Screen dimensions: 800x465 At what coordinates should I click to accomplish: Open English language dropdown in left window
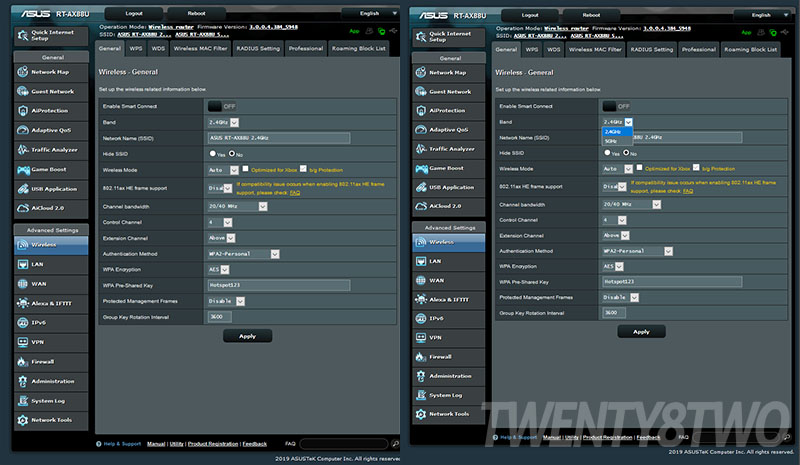[371, 13]
